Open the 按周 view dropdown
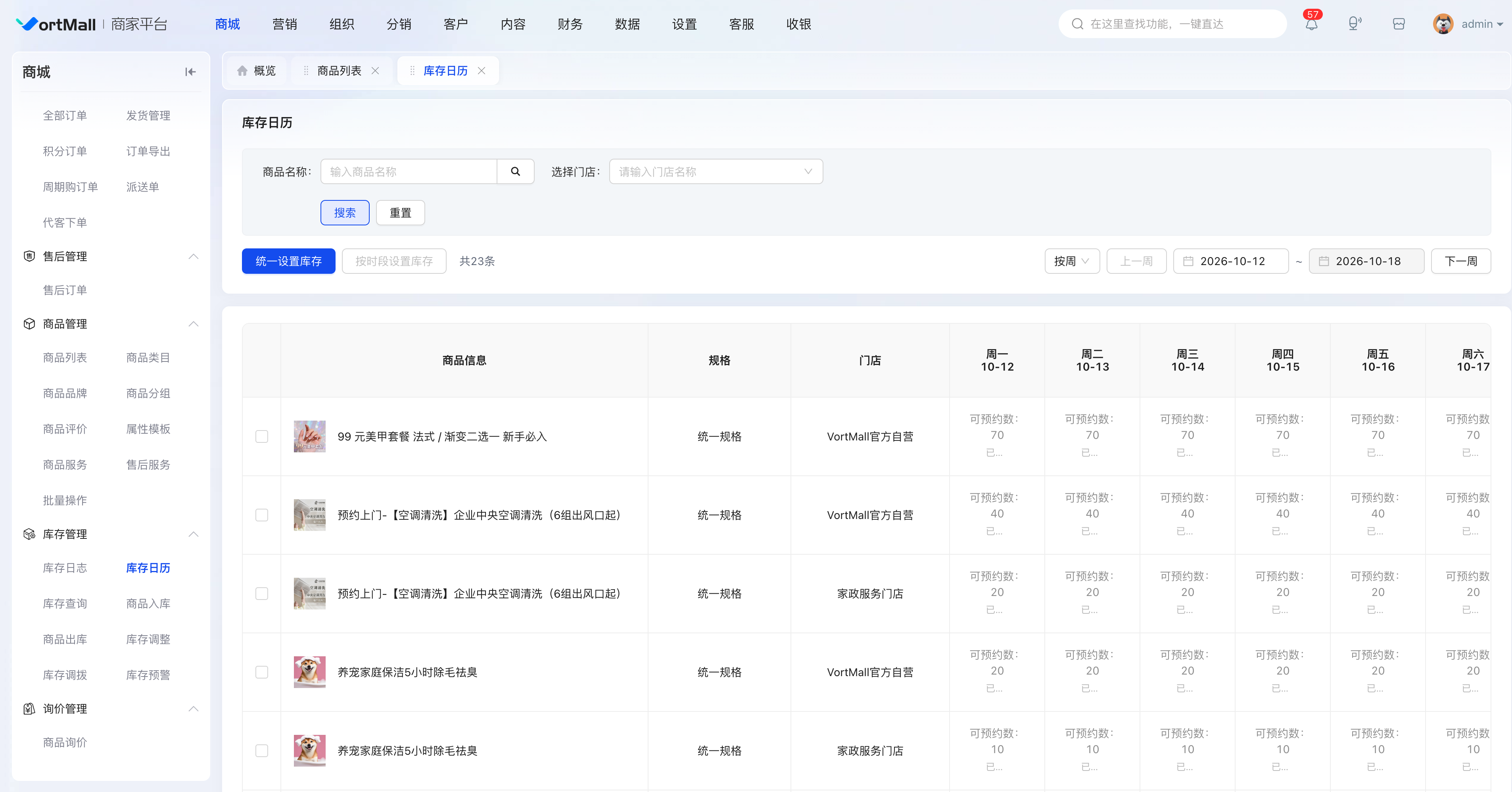This screenshot has height=792, width=1512. coord(1072,261)
